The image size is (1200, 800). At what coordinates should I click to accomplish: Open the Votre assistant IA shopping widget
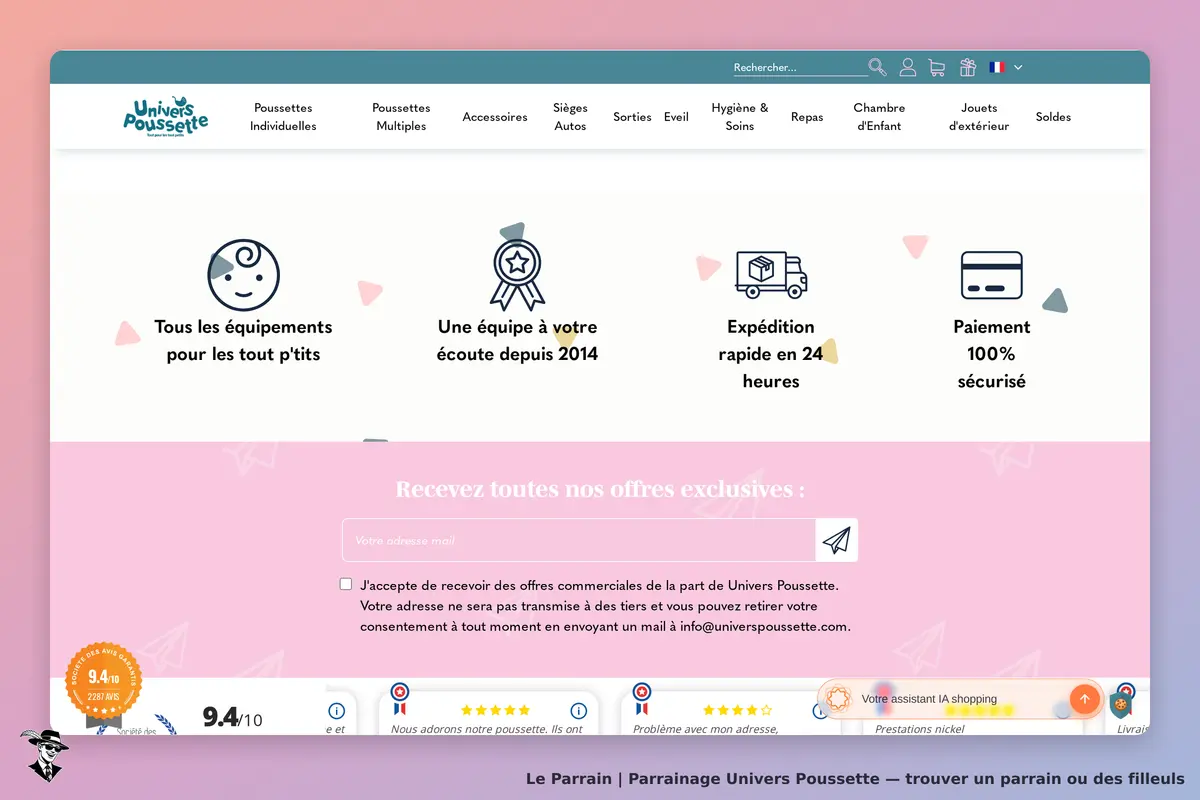tap(945, 699)
